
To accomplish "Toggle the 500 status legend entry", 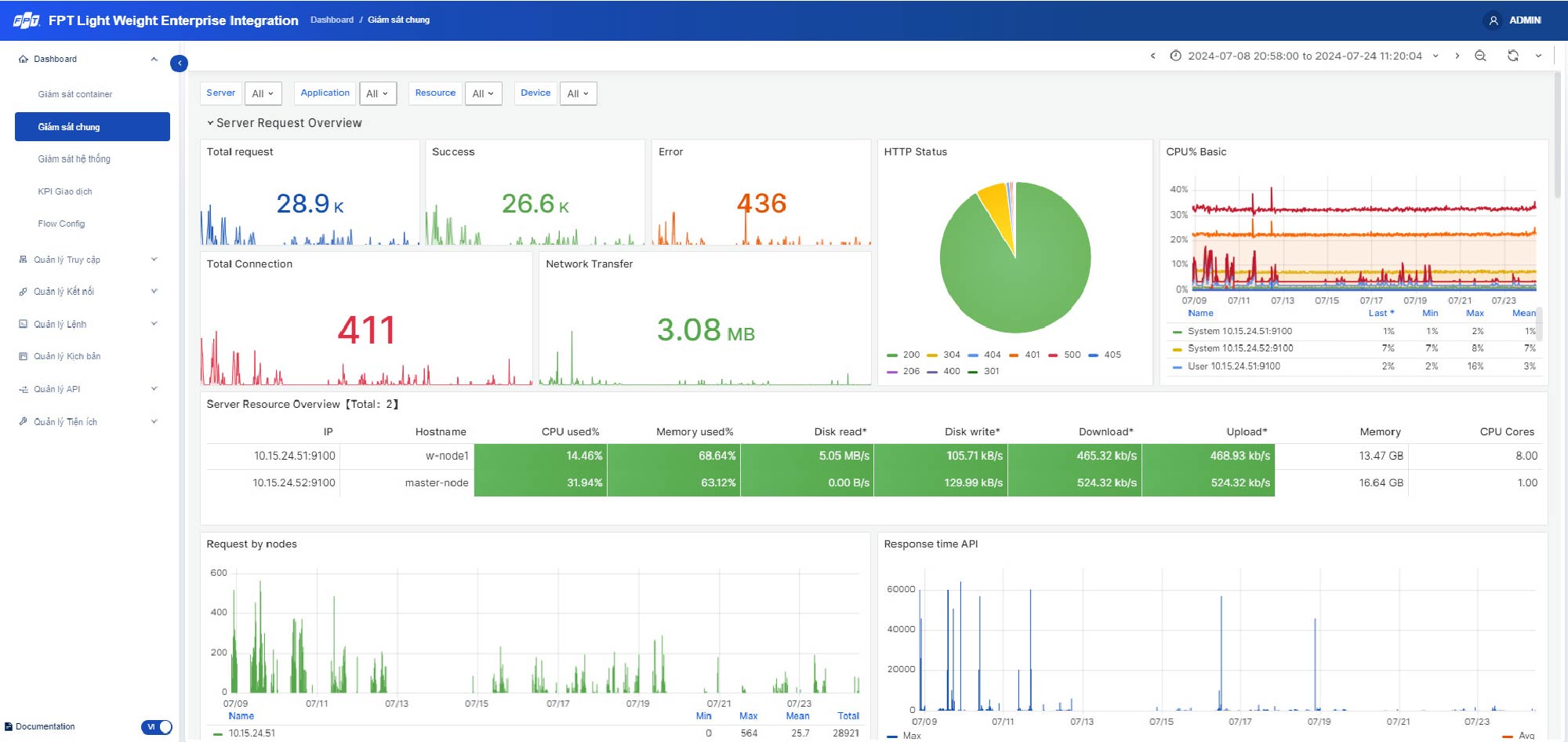I will [1065, 355].
